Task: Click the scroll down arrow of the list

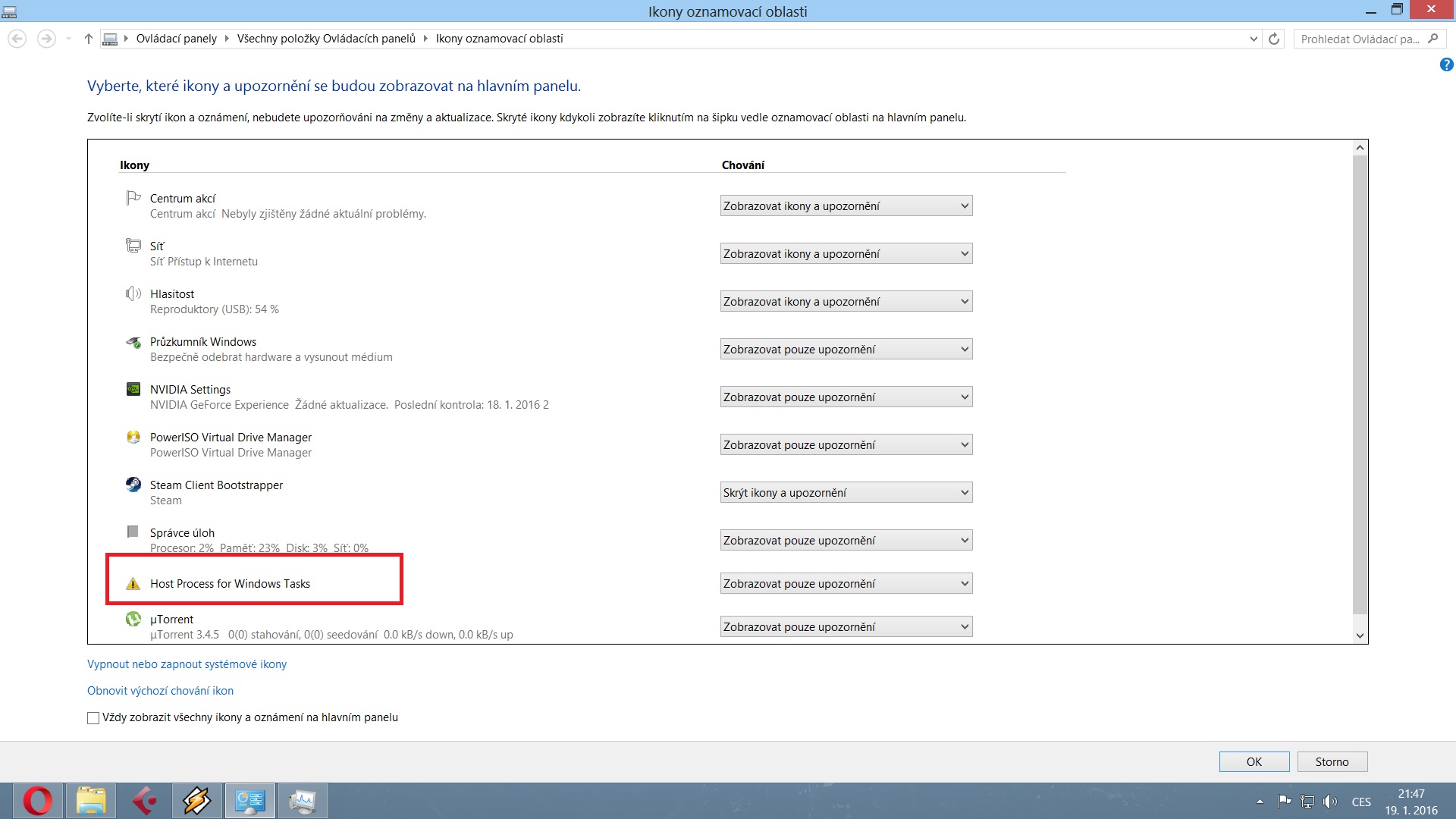Action: click(1360, 635)
